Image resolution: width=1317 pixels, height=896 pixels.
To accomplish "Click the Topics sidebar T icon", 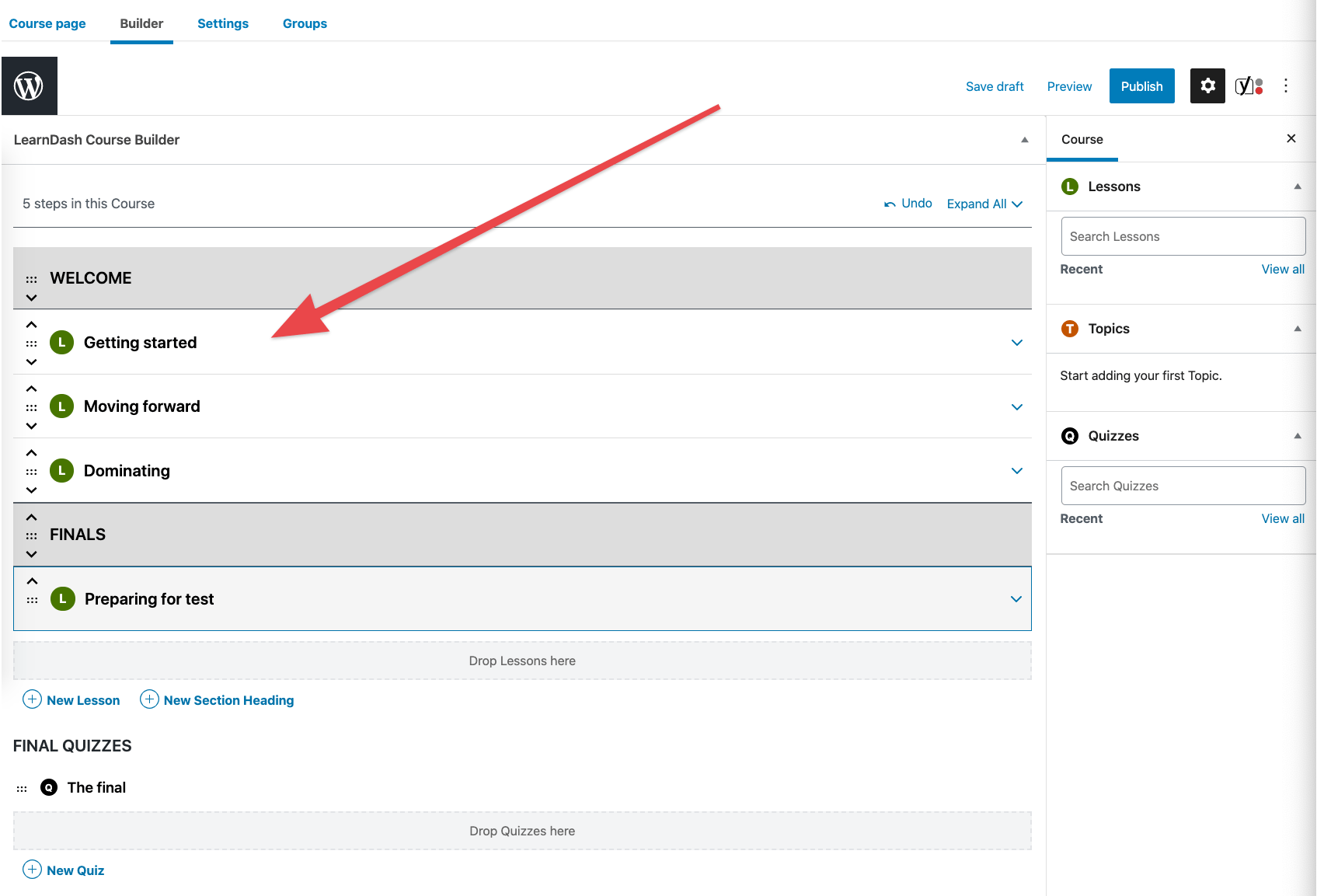I will point(1070,329).
